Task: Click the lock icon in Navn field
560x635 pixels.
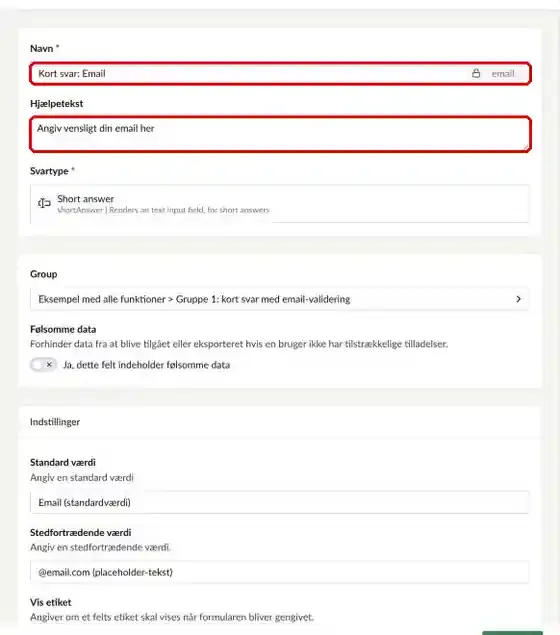Action: coord(476,73)
